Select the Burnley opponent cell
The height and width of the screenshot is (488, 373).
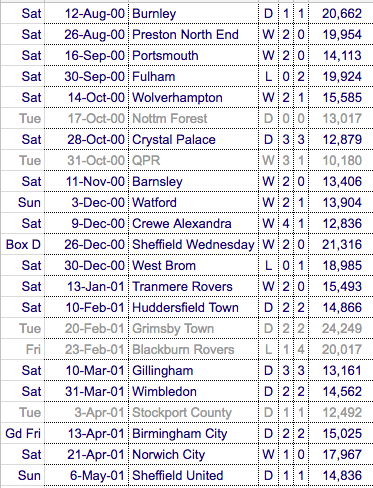193,13
